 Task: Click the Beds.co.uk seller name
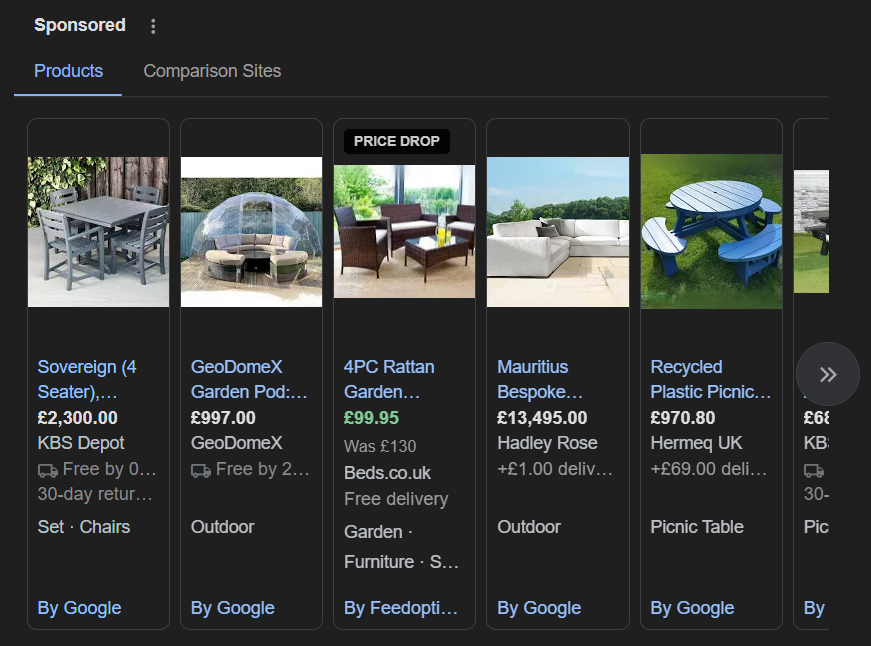point(387,473)
